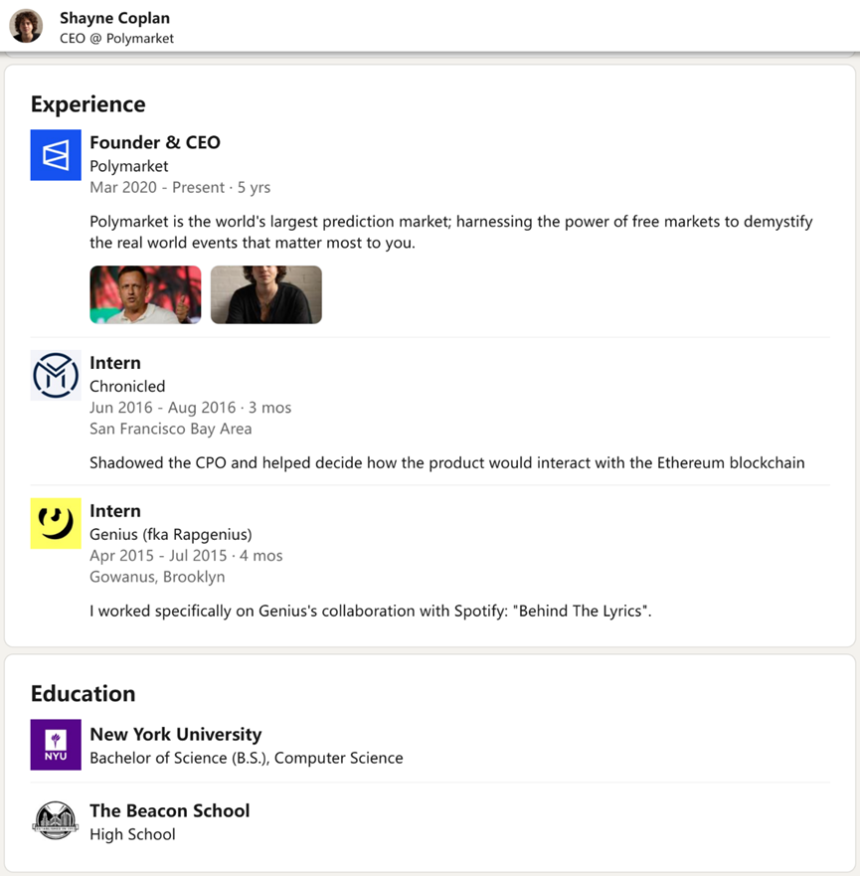Open The Beacon School entry

coord(170,810)
